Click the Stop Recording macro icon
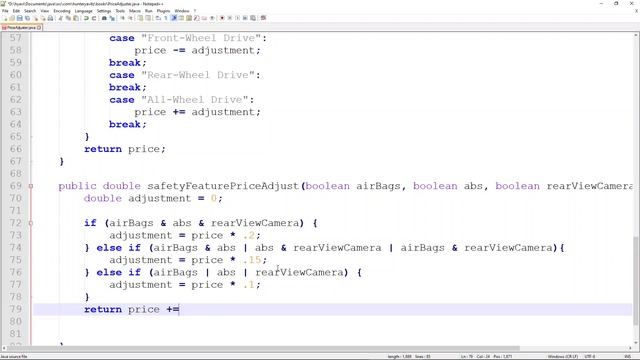 229,18
